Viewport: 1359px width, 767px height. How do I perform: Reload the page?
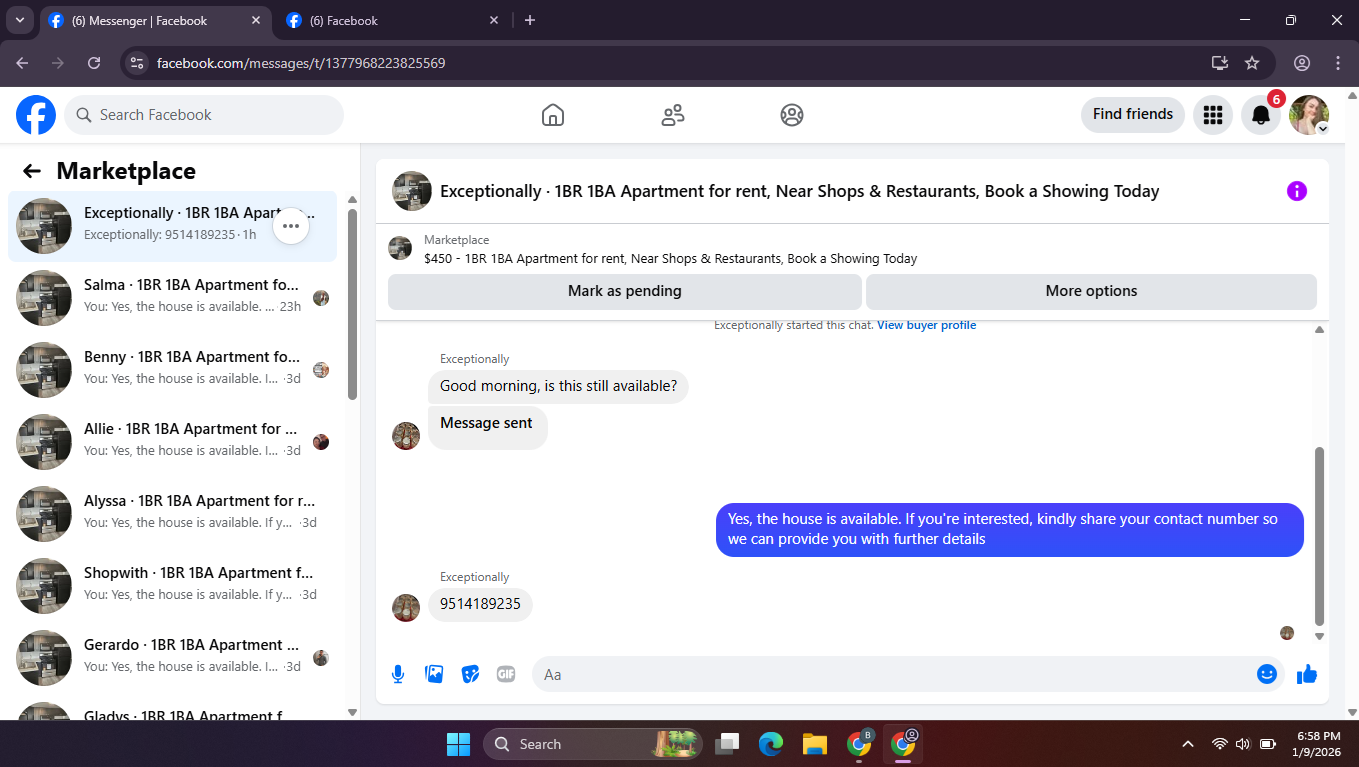pos(94,63)
